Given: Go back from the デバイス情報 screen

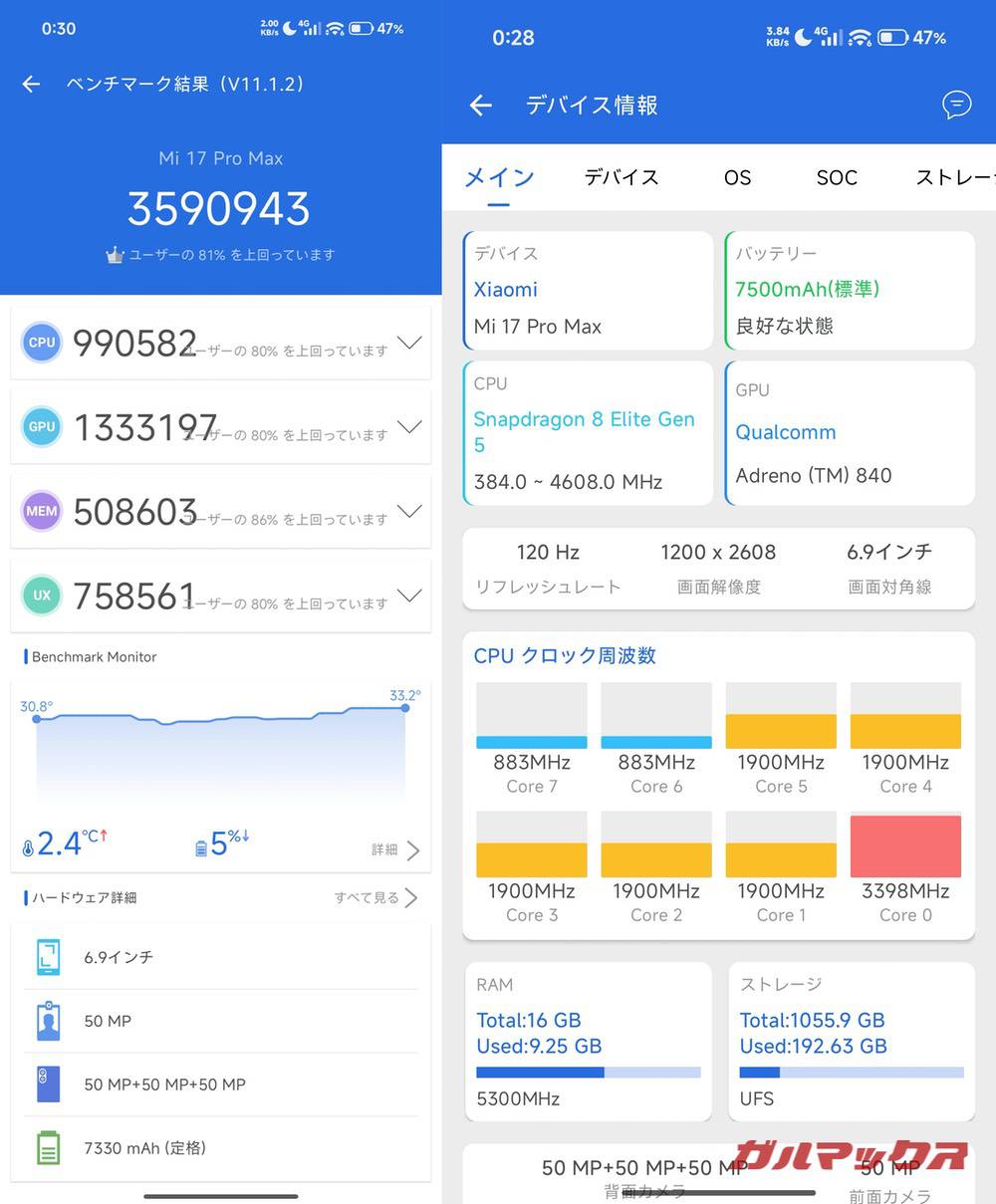Looking at the screenshot, I should pos(481,106).
